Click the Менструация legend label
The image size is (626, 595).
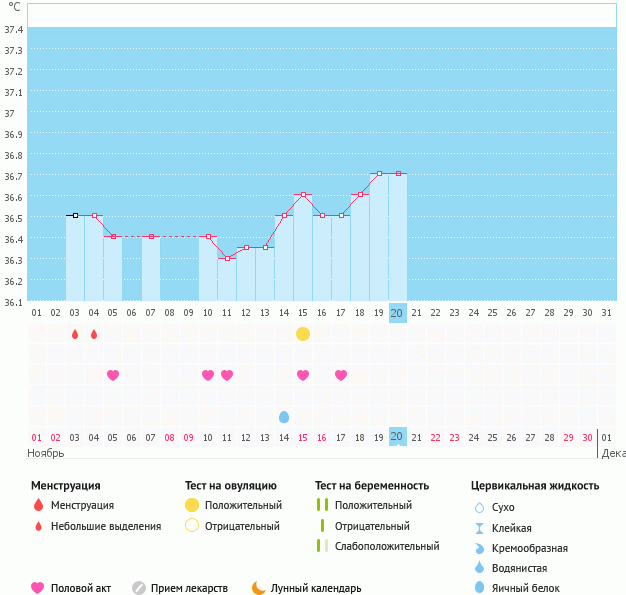coord(82,505)
